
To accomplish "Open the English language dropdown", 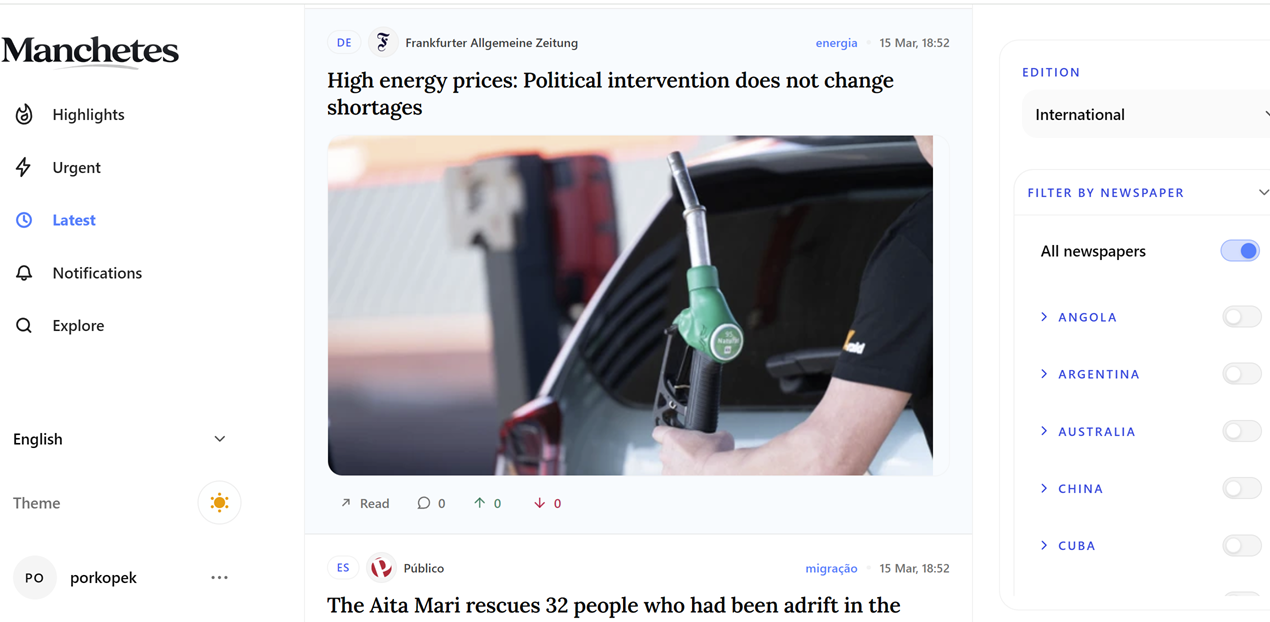I will coord(120,439).
